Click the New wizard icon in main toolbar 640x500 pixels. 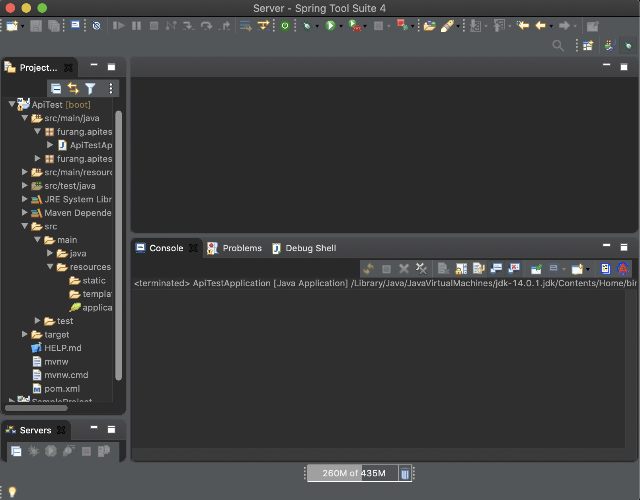(12, 26)
